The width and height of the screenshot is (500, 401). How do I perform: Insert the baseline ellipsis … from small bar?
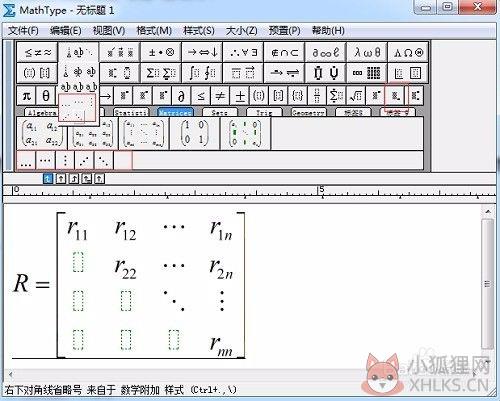tap(26, 161)
